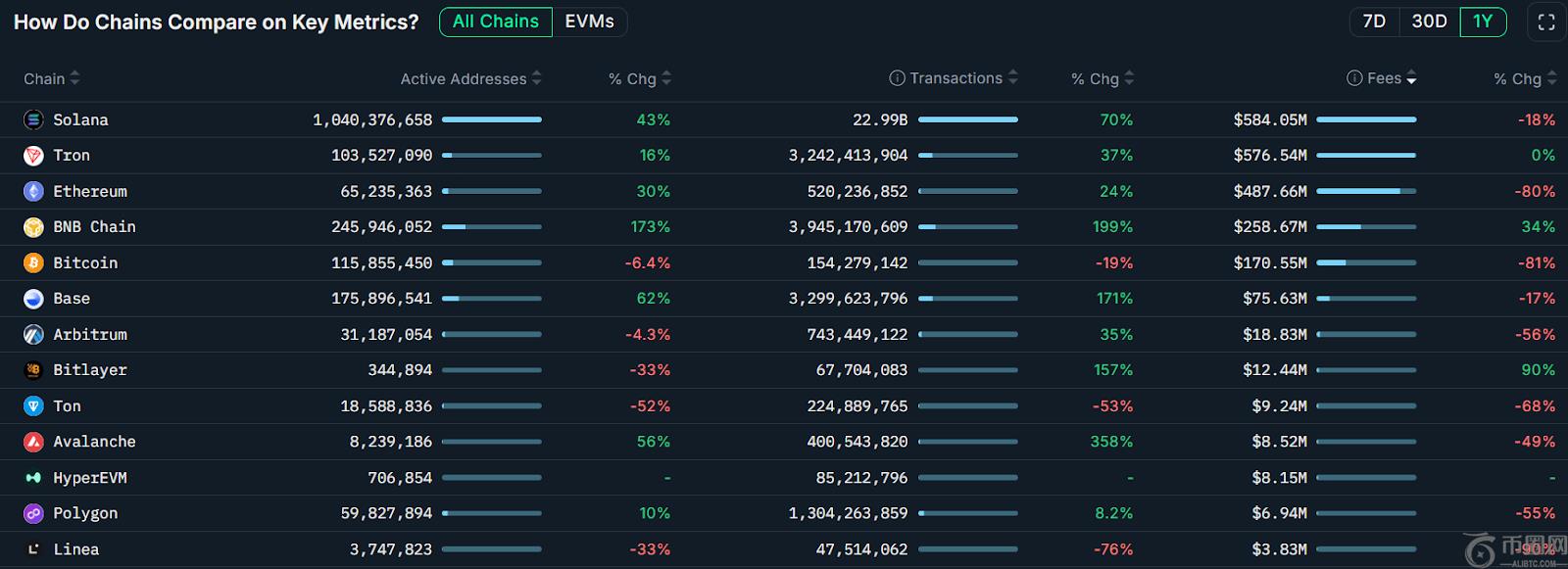Click Bitlayer active addresses value 344,894
1568x569 pixels.
pyautogui.click(x=400, y=370)
